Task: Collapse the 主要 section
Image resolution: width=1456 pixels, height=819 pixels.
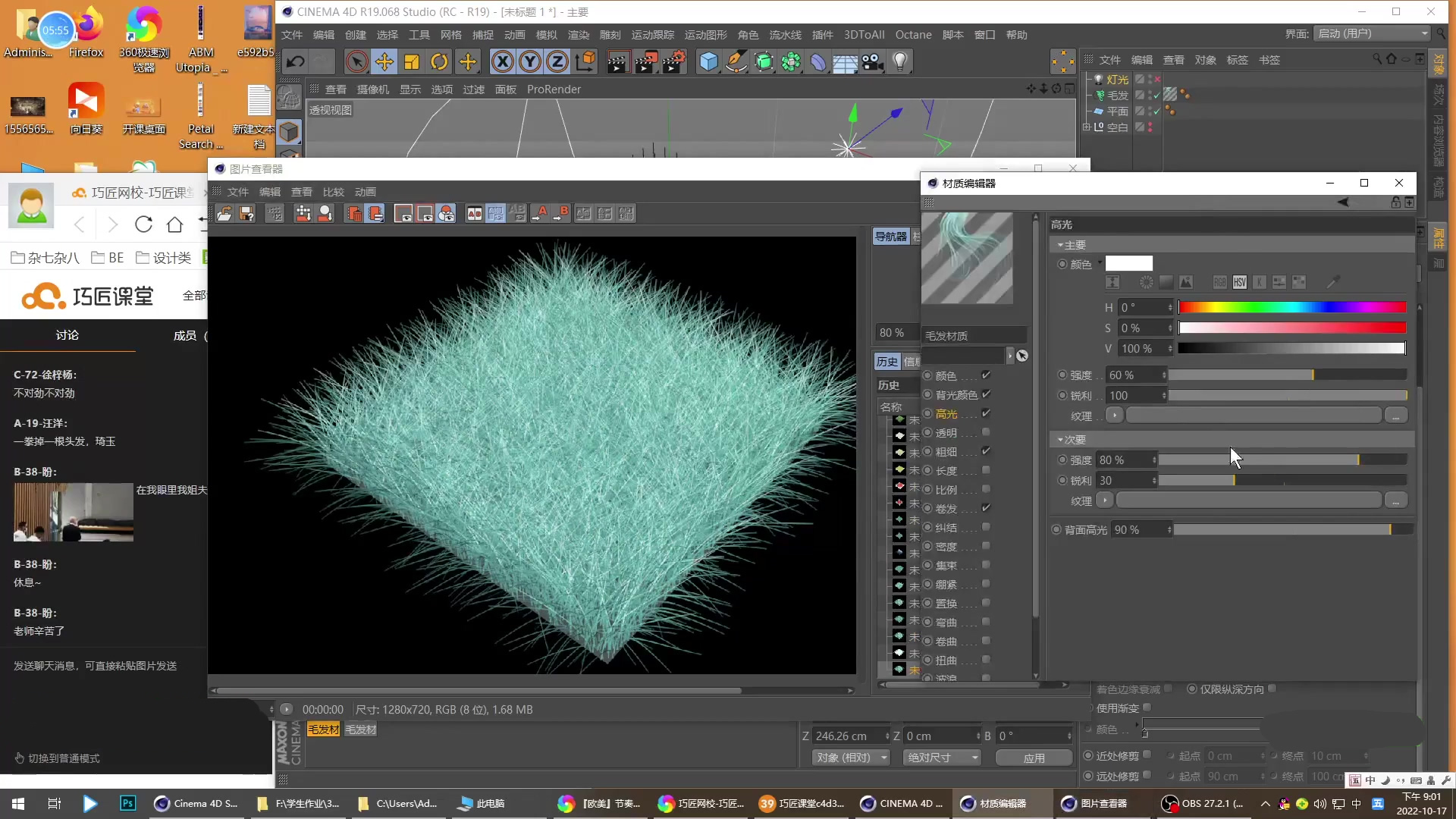Action: [1060, 245]
